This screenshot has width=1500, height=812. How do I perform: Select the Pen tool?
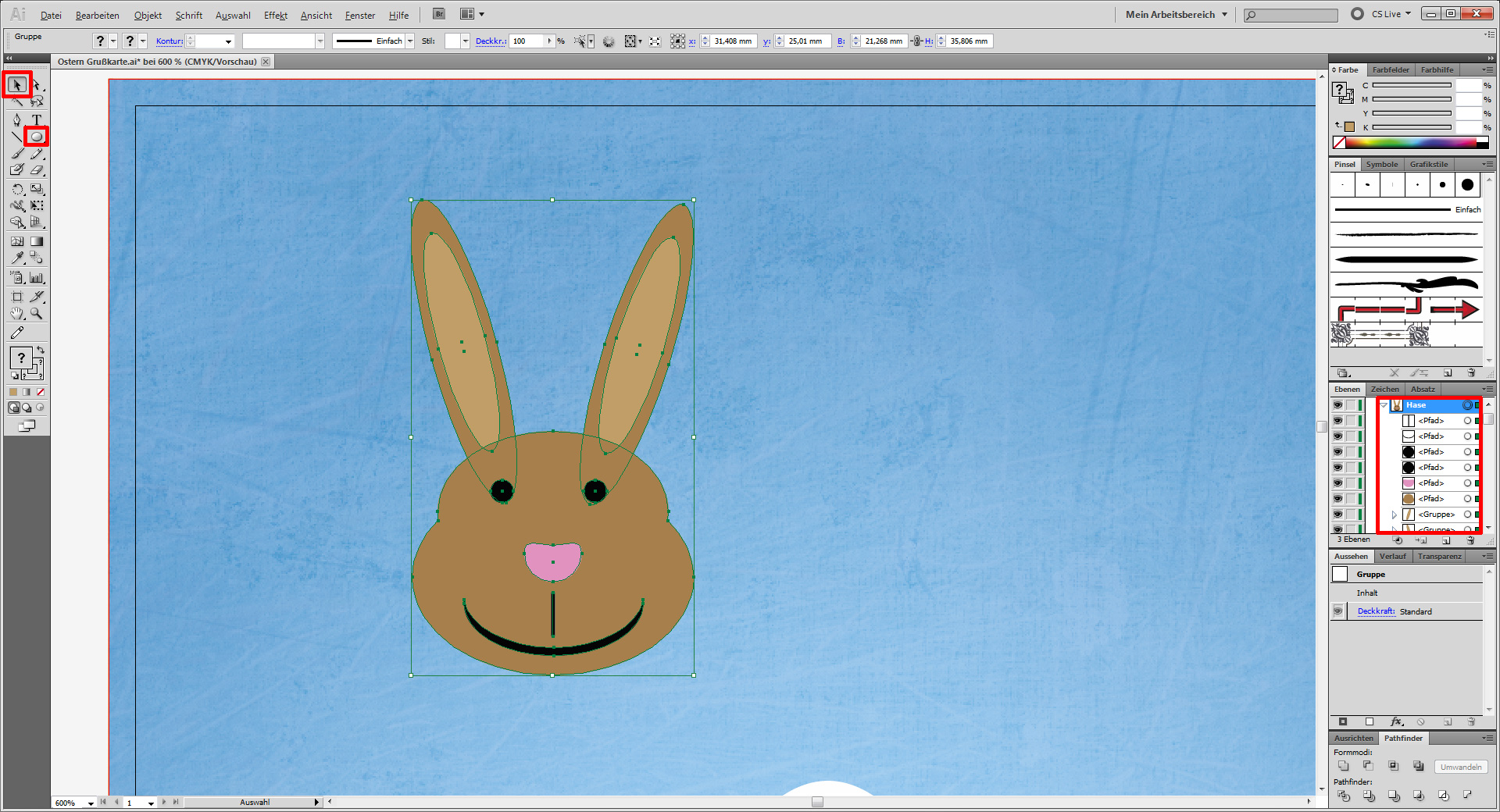point(17,119)
